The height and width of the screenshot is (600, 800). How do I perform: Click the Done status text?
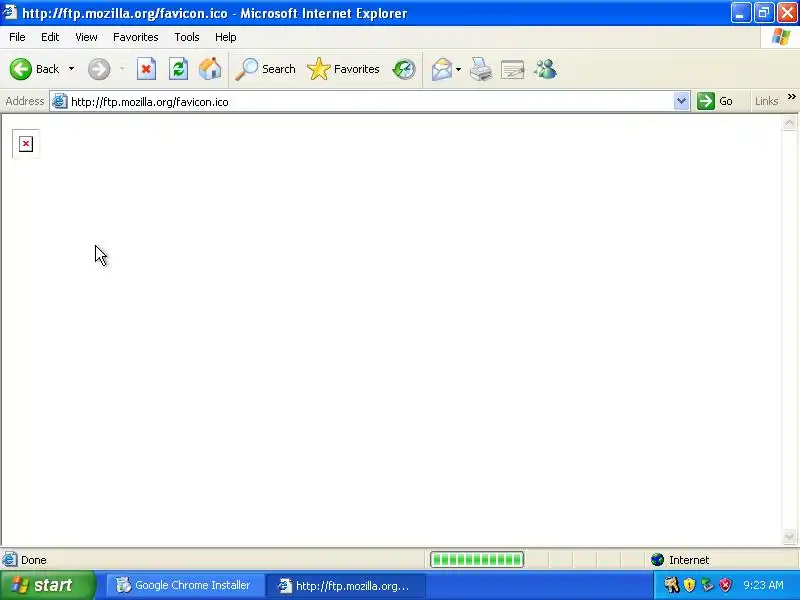pos(34,560)
